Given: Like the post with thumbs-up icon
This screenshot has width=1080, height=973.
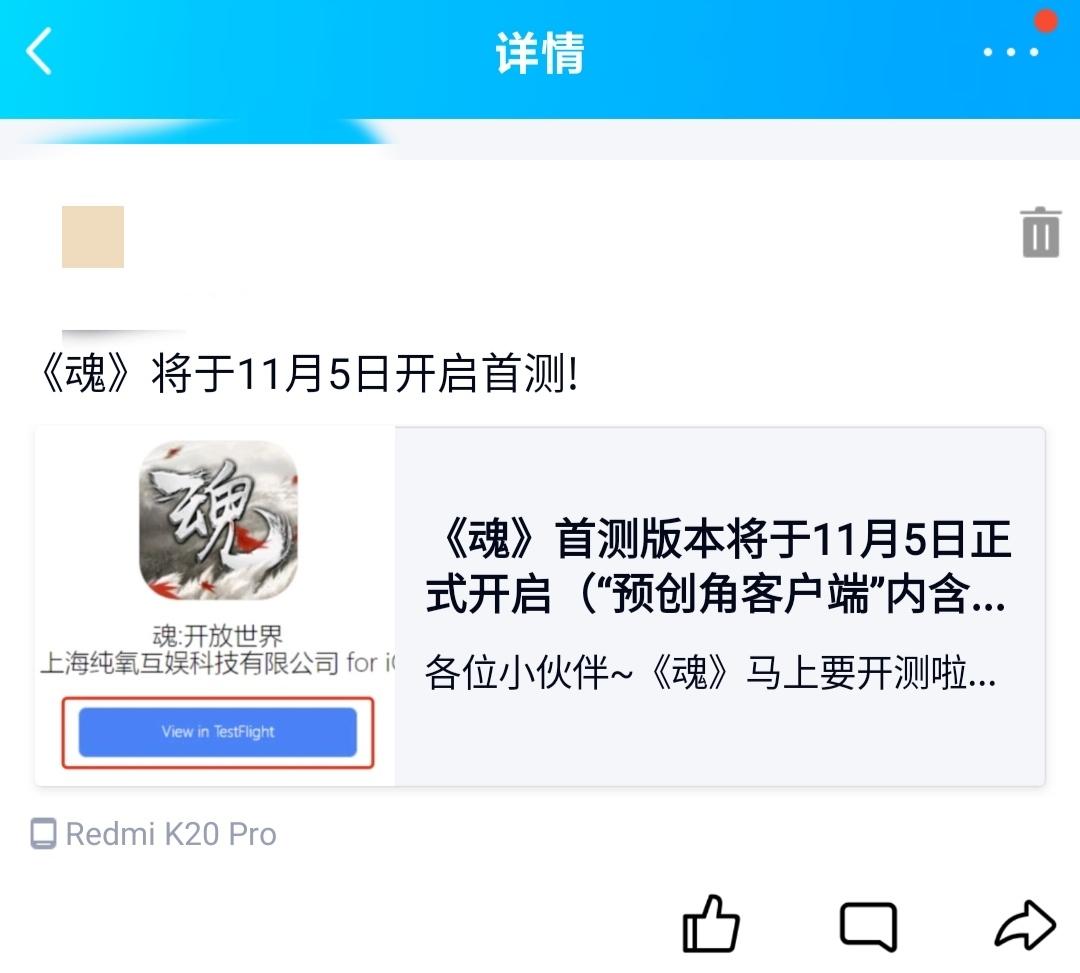Looking at the screenshot, I should 711,924.
